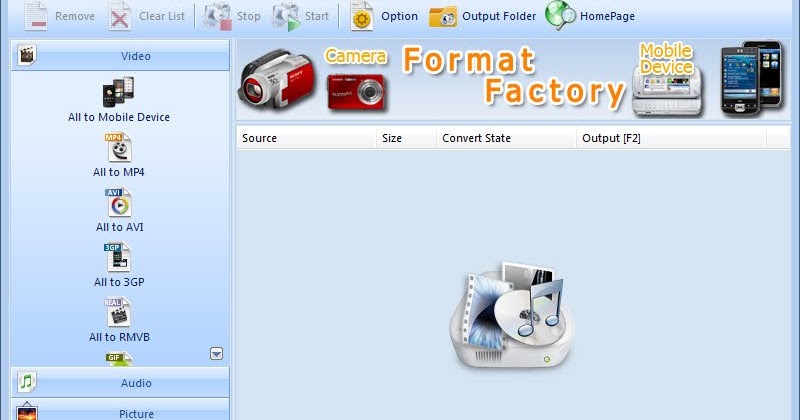Screen dimensions: 800x420
Task: Click the 'All to AVI' text
Action: [120, 227]
